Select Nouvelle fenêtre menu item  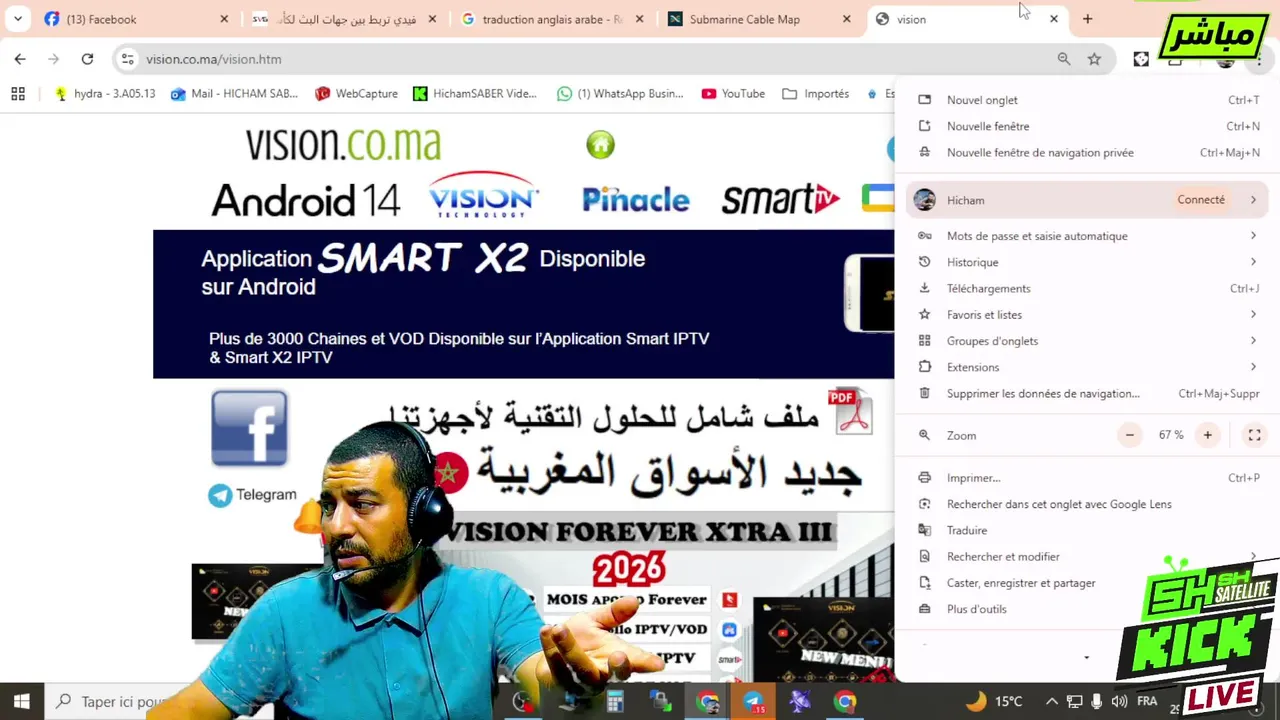(x=1087, y=126)
